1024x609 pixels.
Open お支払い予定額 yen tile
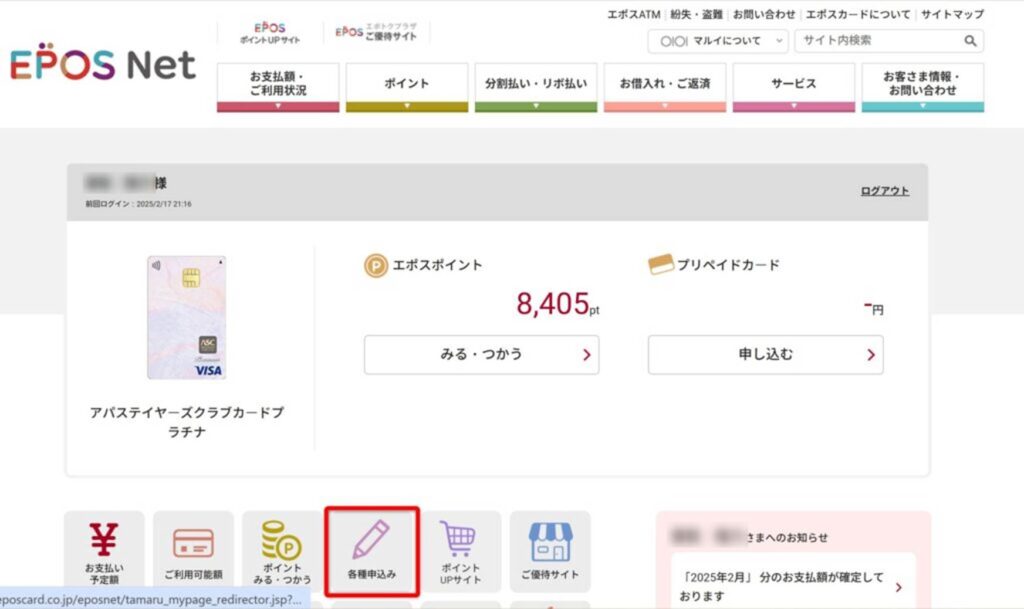click(x=104, y=552)
